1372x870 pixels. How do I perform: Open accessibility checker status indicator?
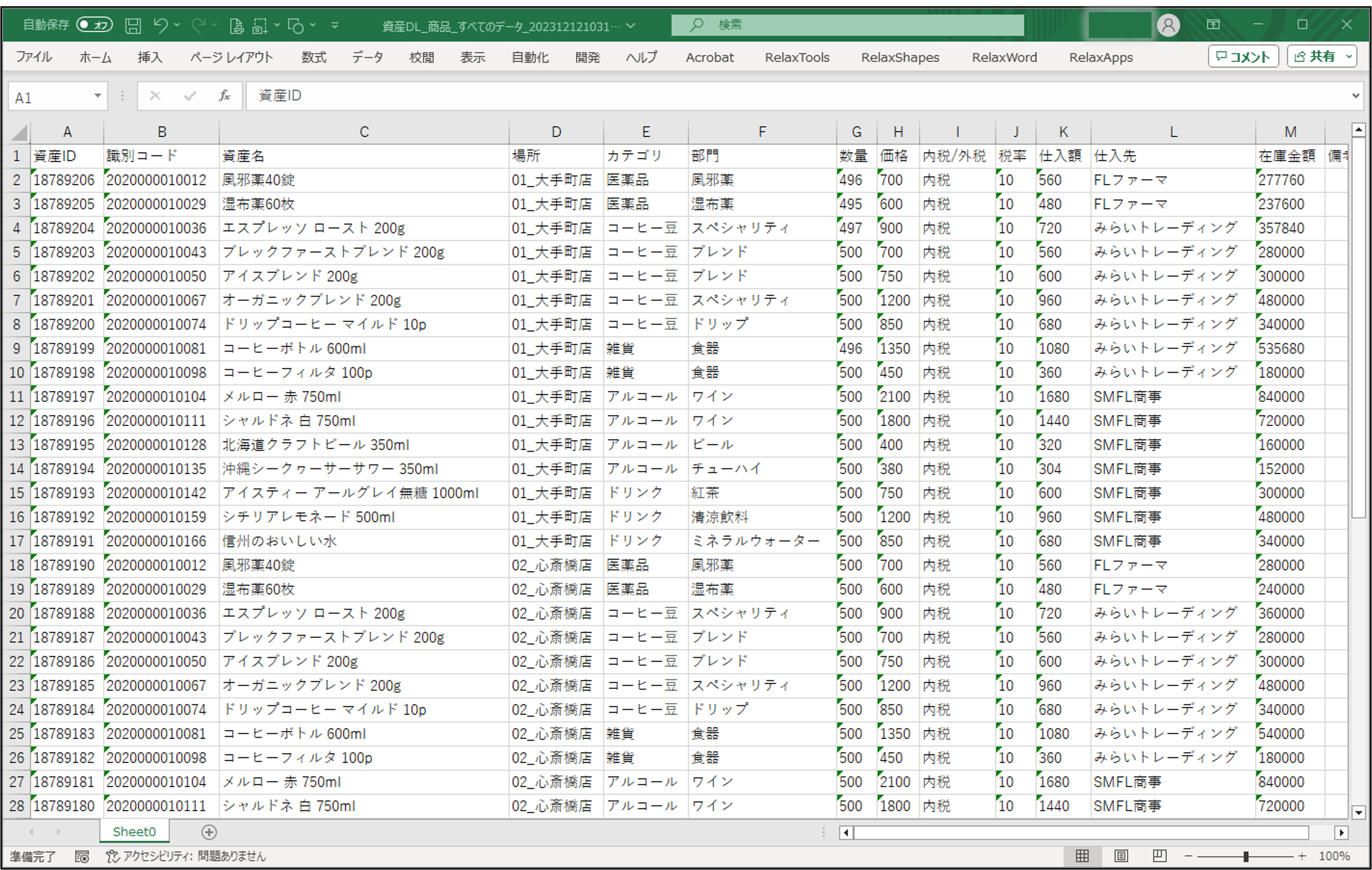(x=186, y=856)
